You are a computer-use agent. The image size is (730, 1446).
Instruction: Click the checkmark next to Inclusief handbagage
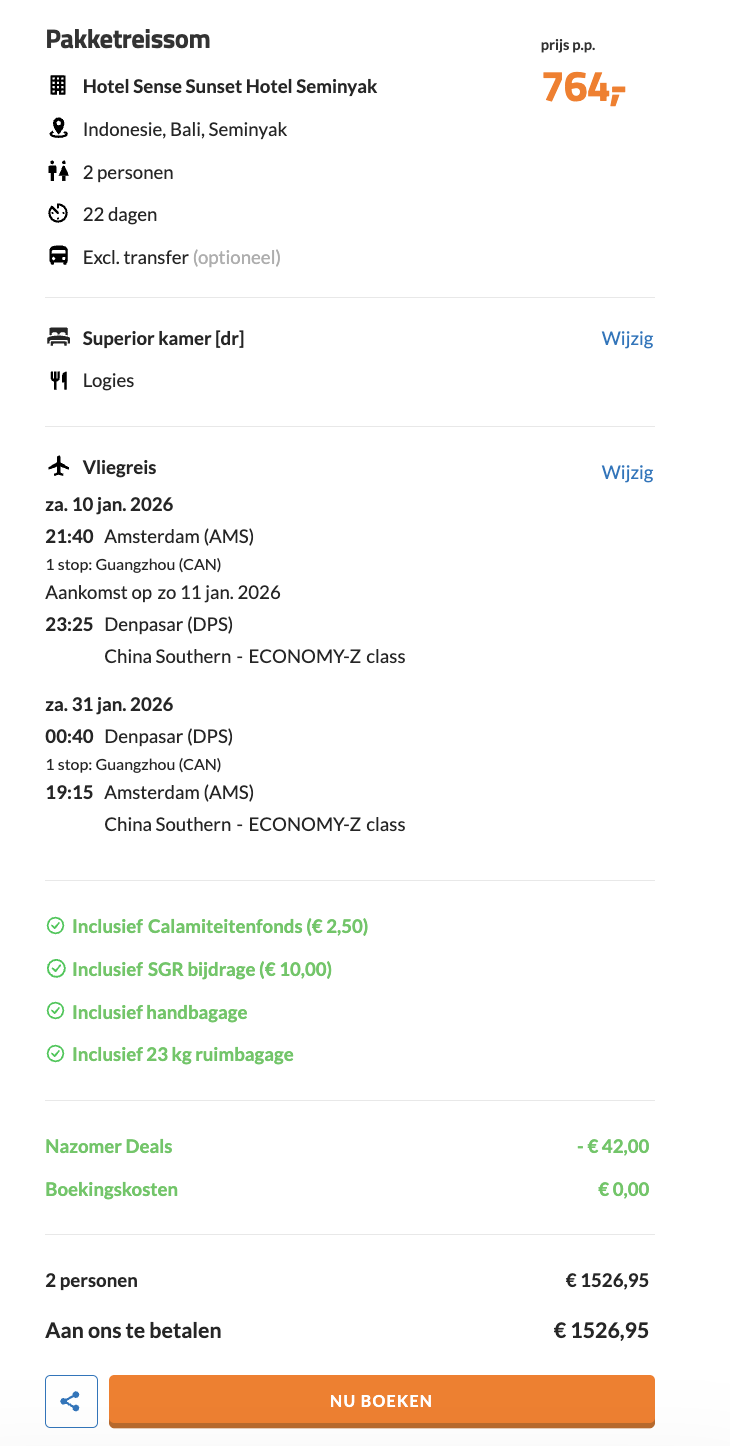54,1012
